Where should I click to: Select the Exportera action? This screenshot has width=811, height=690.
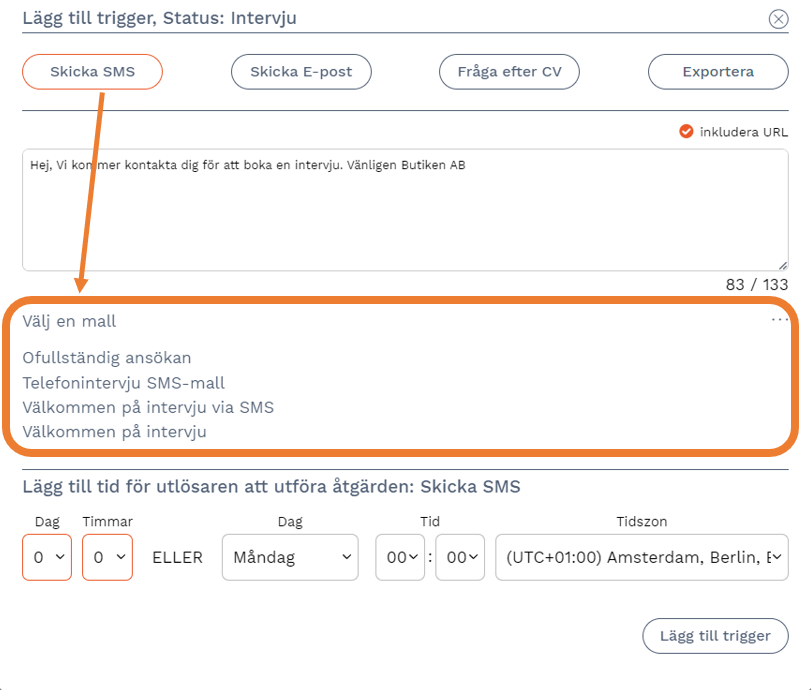pyautogui.click(x=718, y=72)
